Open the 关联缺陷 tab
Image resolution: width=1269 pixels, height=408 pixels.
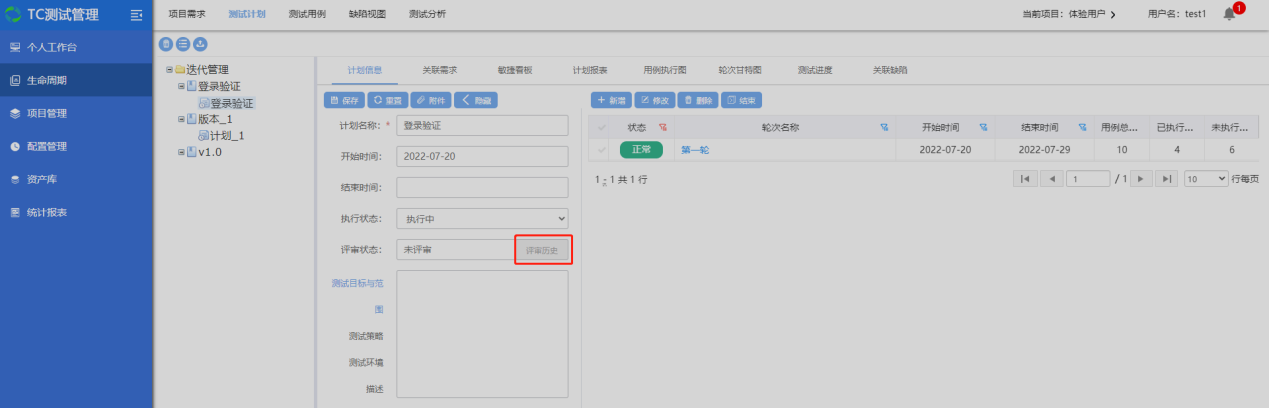pyautogui.click(x=890, y=70)
